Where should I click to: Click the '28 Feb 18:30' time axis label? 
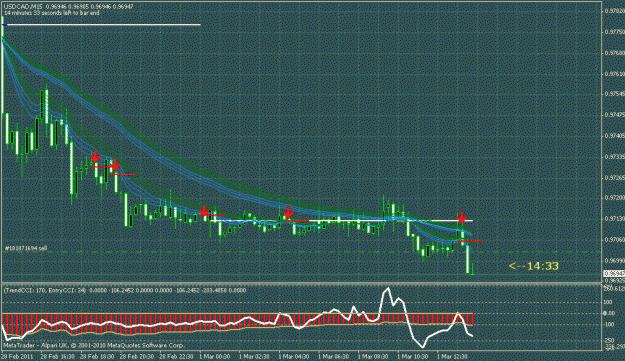[x=97, y=356]
